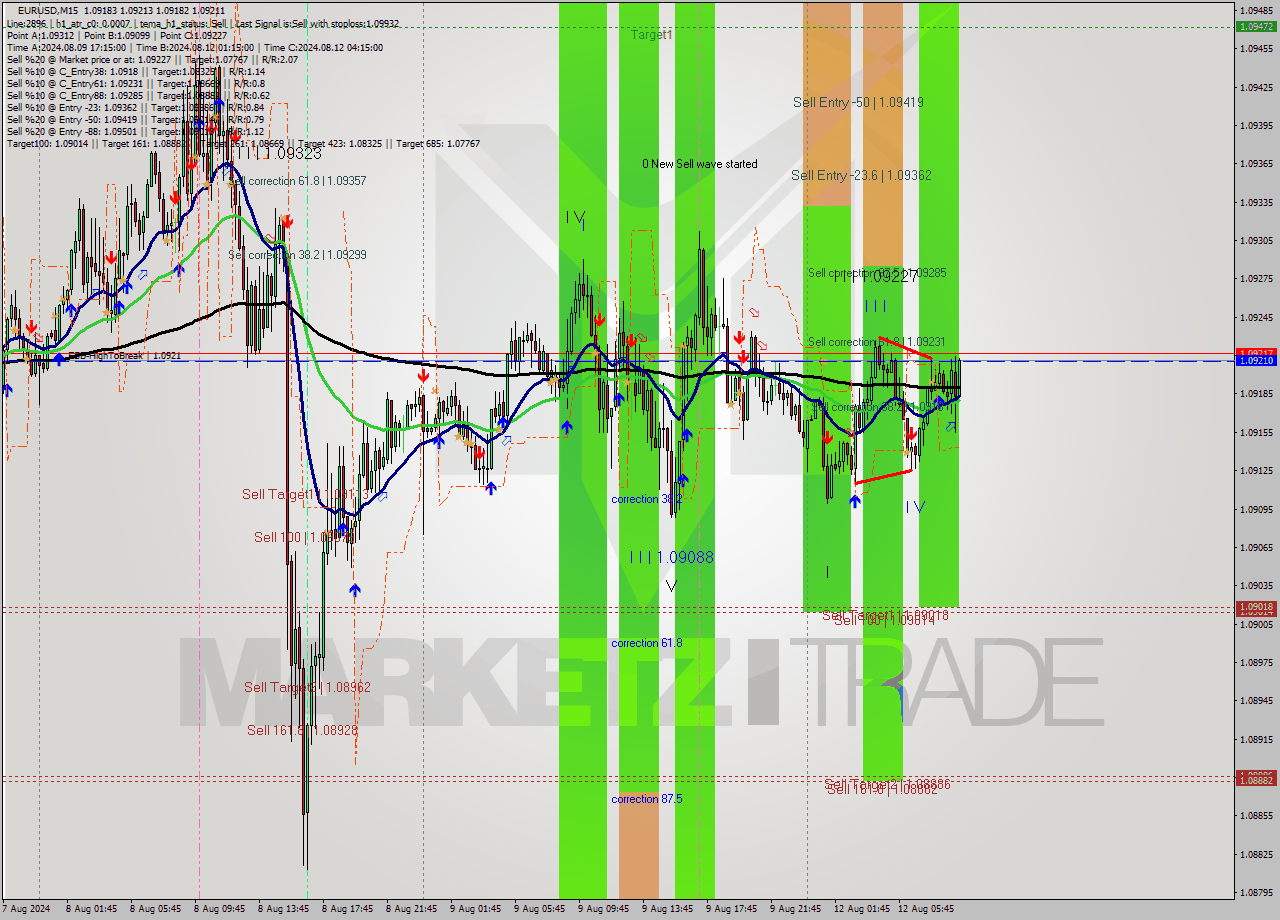Click the 1.09485 price axis label
Viewport: 1280px width, 920px height.
coord(1257,10)
